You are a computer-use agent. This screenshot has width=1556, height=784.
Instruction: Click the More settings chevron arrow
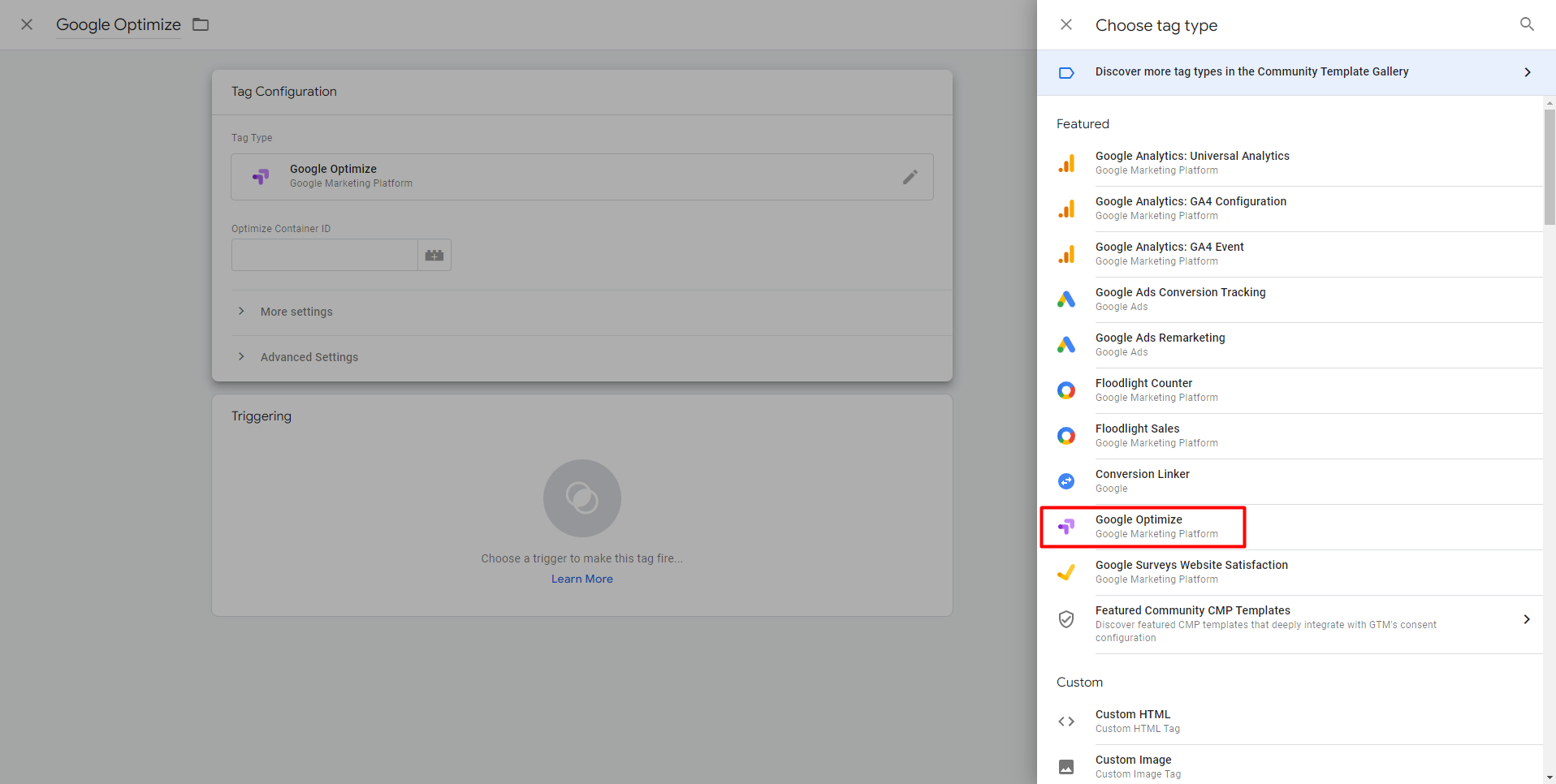(241, 312)
